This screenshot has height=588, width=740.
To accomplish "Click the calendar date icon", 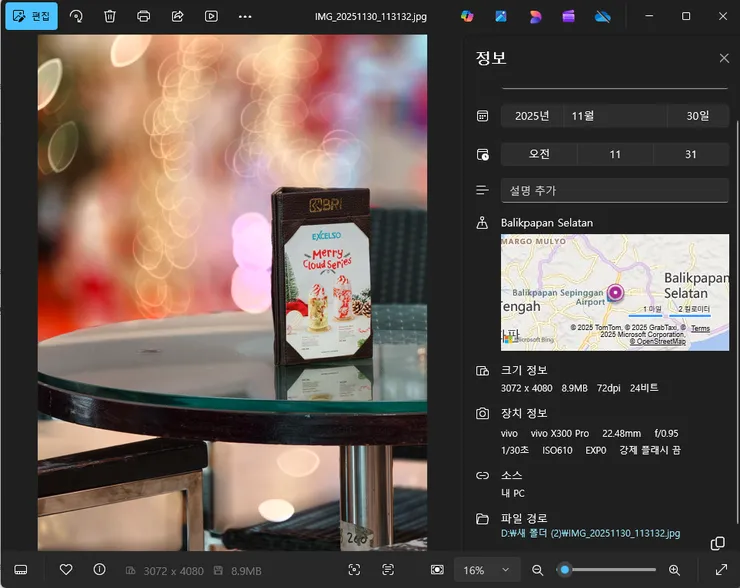I will (x=482, y=116).
